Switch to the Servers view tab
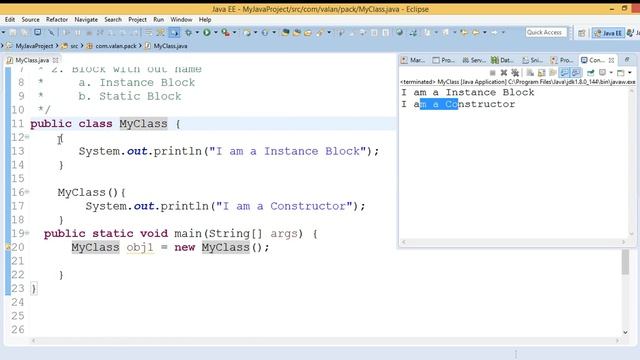640x360 pixels. [473, 60]
